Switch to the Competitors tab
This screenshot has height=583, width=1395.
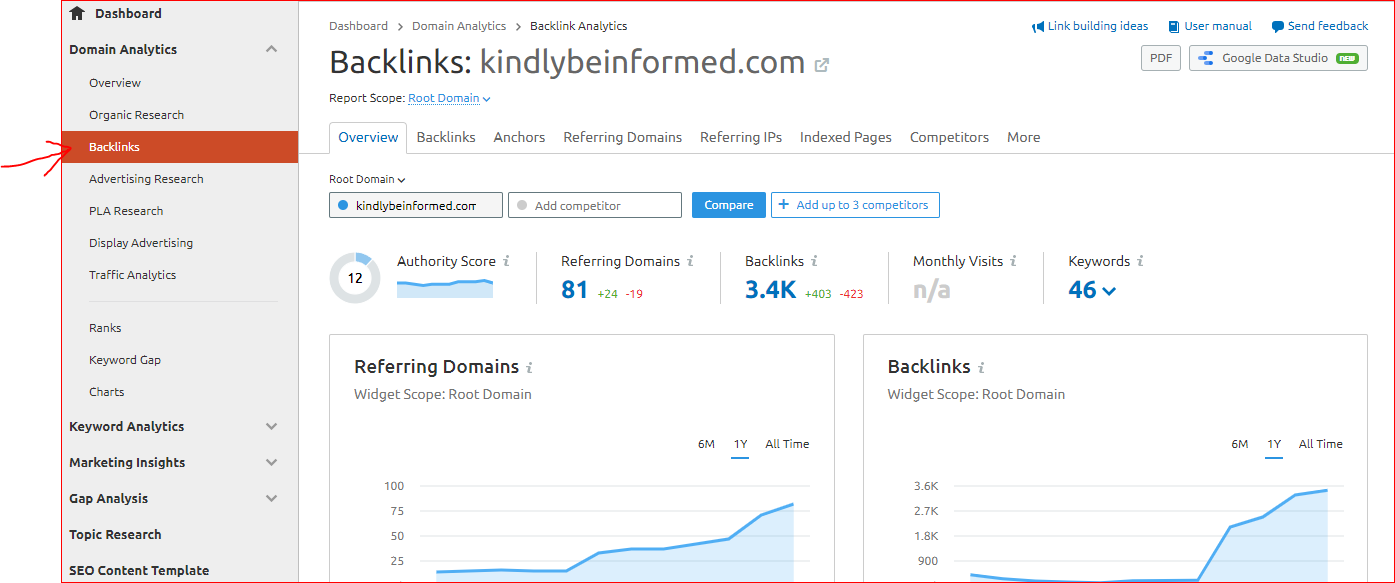949,137
